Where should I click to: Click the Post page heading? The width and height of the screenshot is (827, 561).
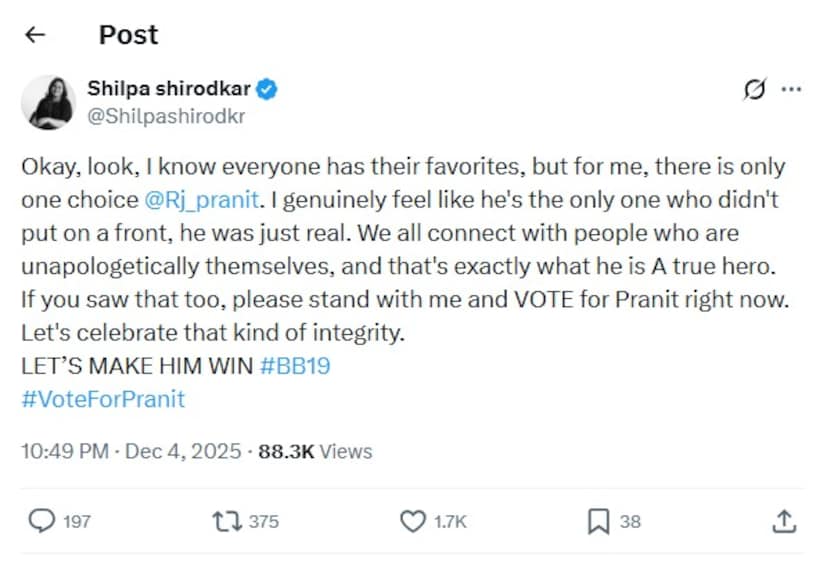pyautogui.click(x=128, y=35)
